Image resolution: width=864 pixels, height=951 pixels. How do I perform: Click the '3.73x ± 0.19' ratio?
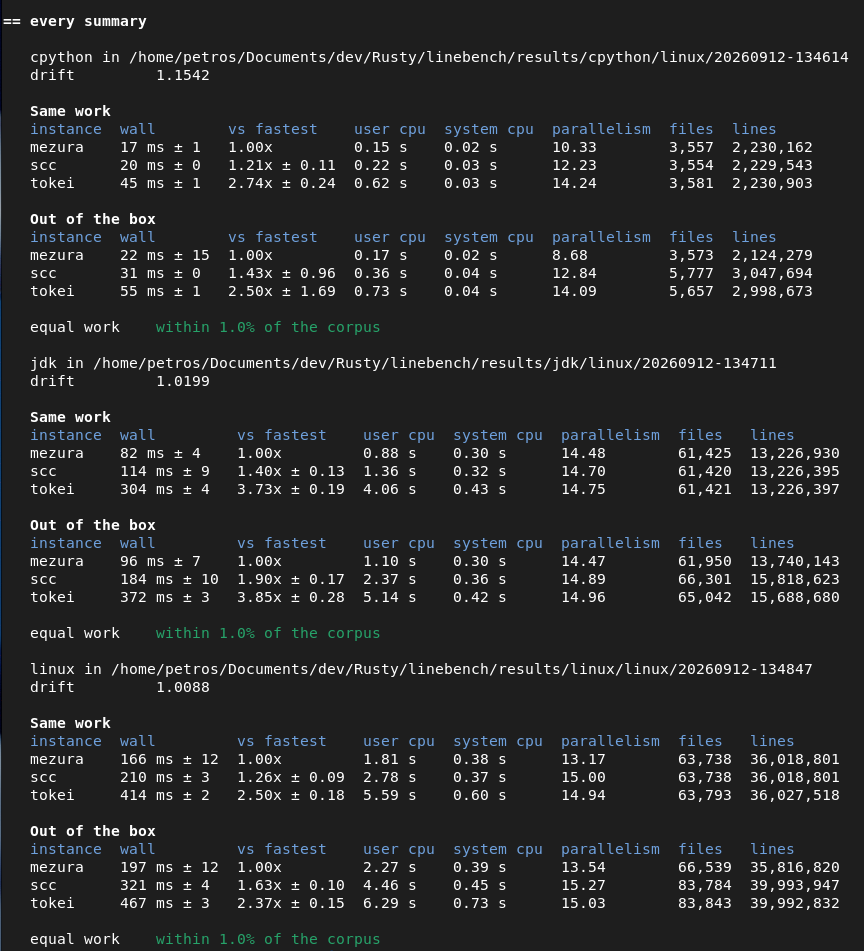click(290, 489)
